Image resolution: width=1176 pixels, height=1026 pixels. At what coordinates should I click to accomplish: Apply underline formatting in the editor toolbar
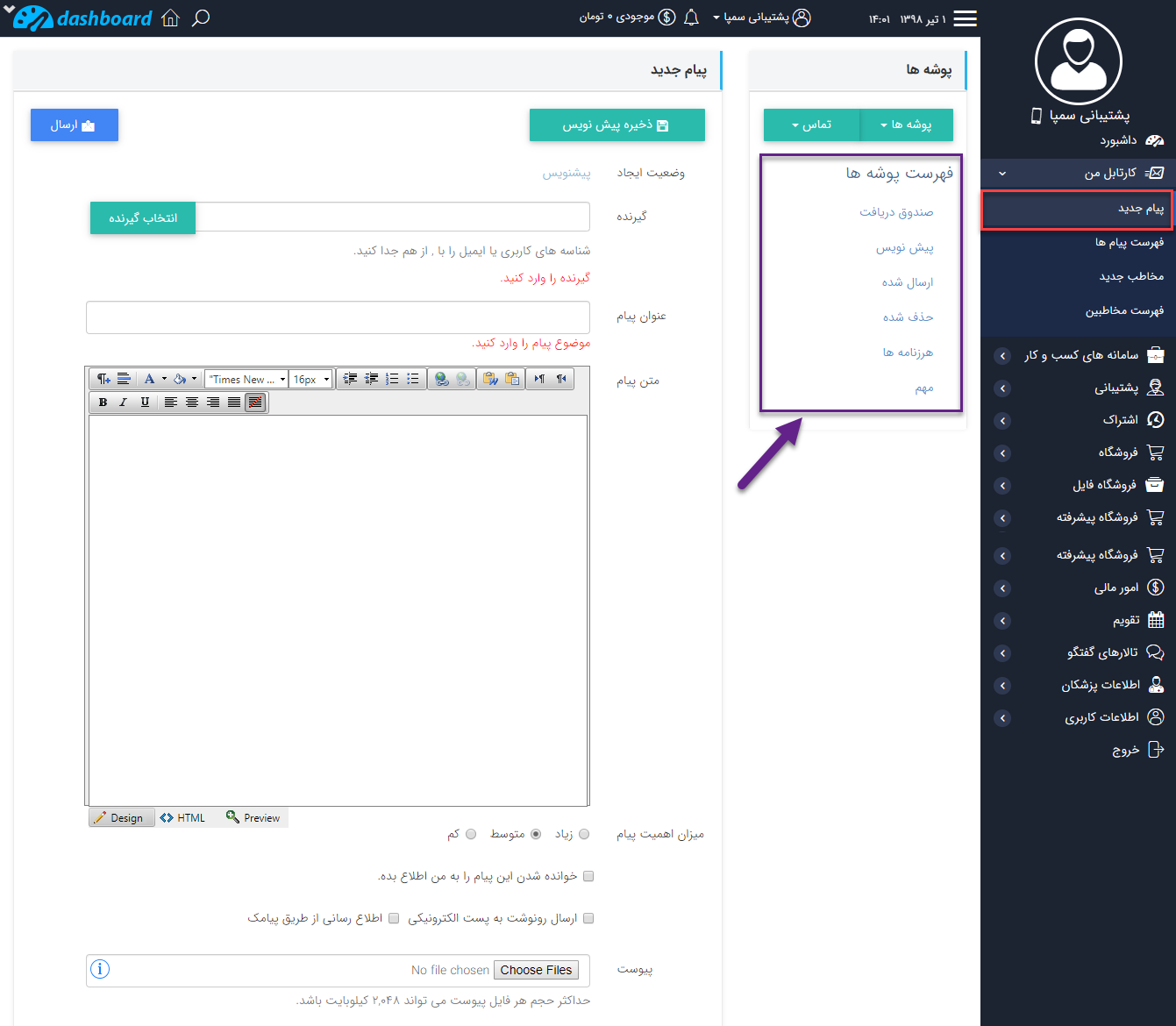tap(145, 402)
